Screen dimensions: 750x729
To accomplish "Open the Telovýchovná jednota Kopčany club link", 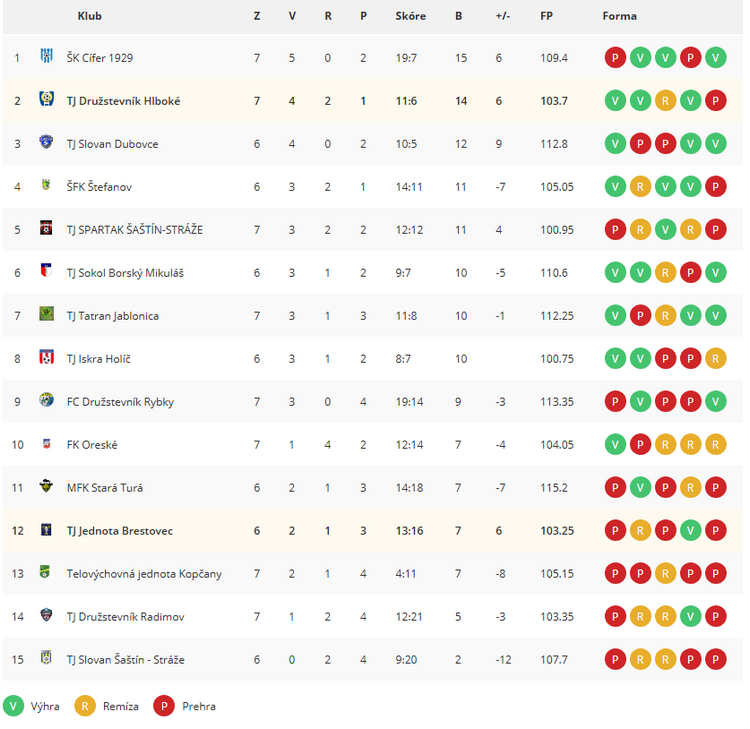I will 144,574.
